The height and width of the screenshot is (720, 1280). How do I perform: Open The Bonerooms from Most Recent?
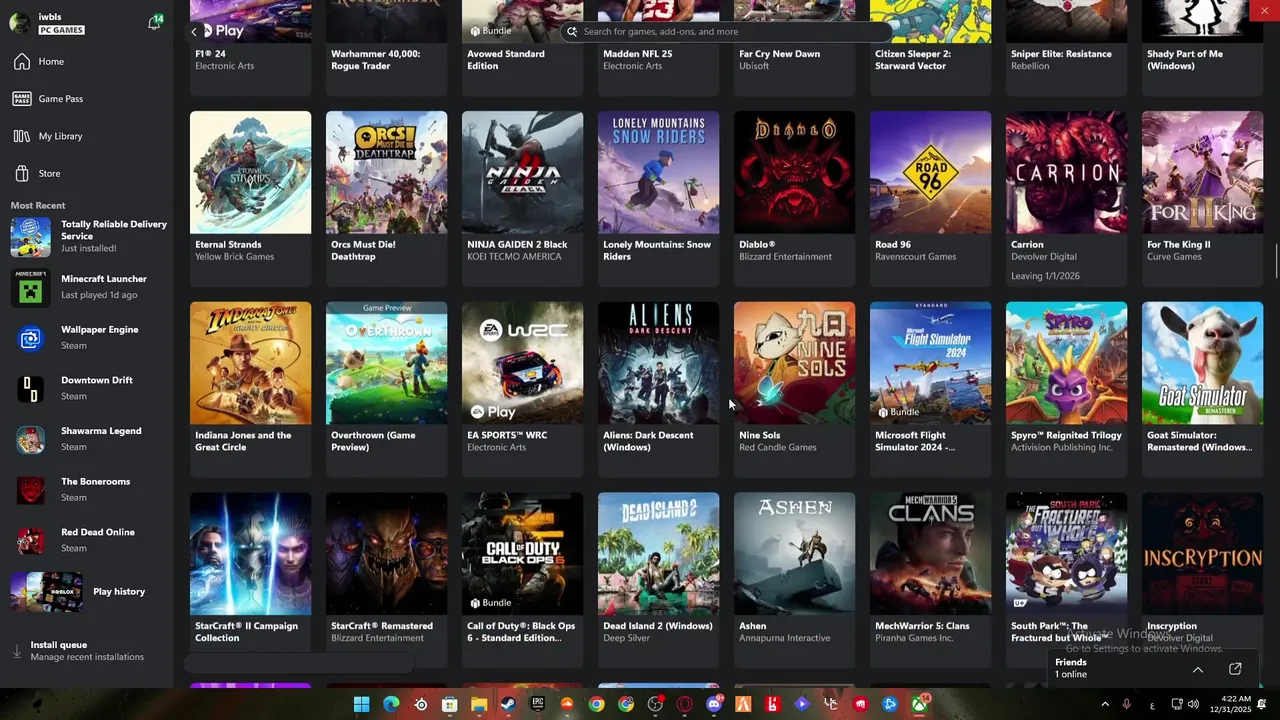coord(88,490)
